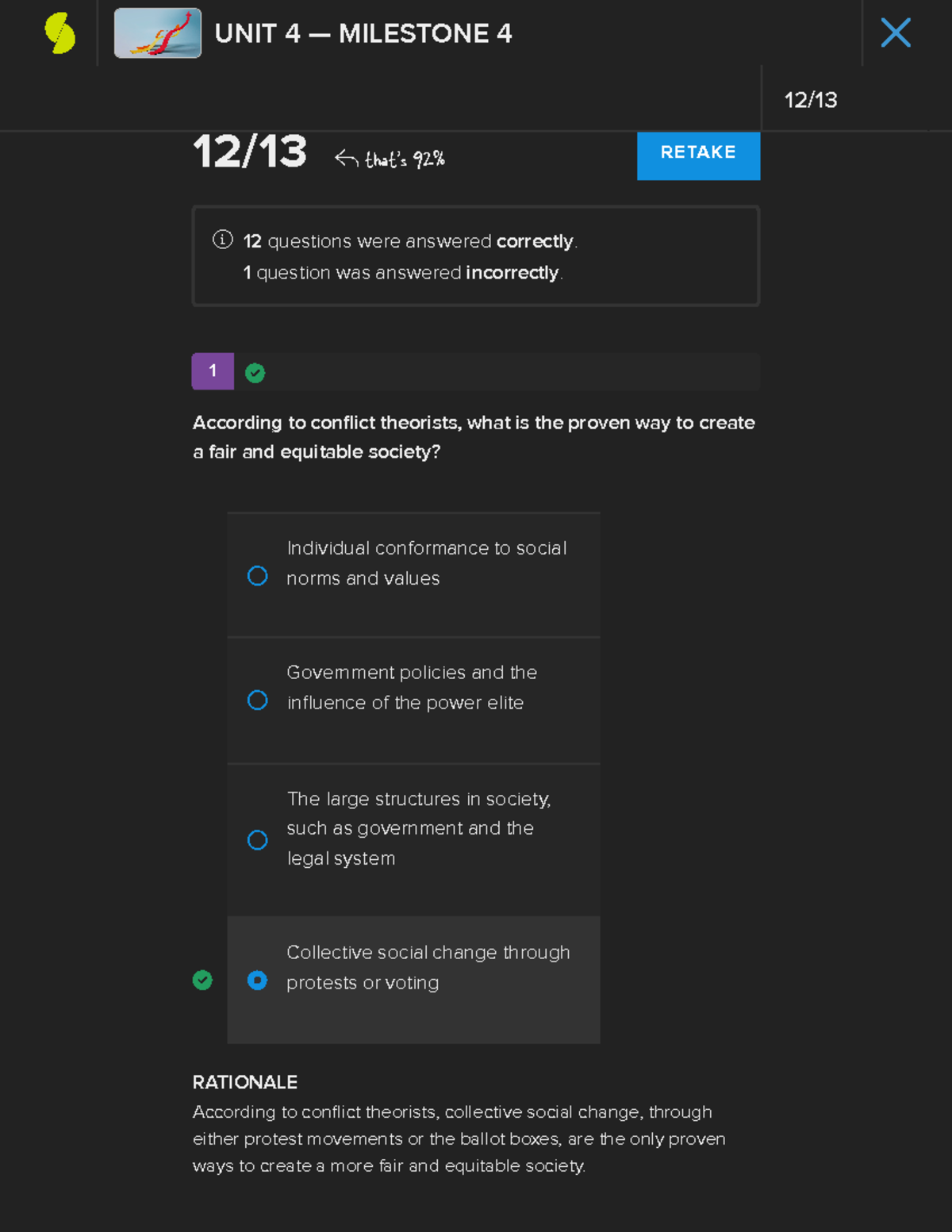Click the Sophia logo icon
The height and width of the screenshot is (1232, 952).
coord(59,33)
